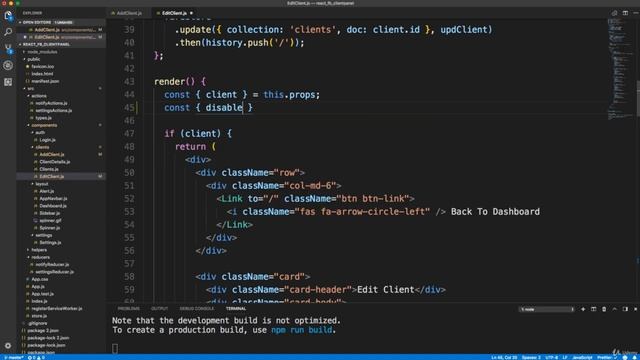This screenshot has width=640, height=360.
Task: Open spinner.gif in the layout folder
Action: pos(50,220)
